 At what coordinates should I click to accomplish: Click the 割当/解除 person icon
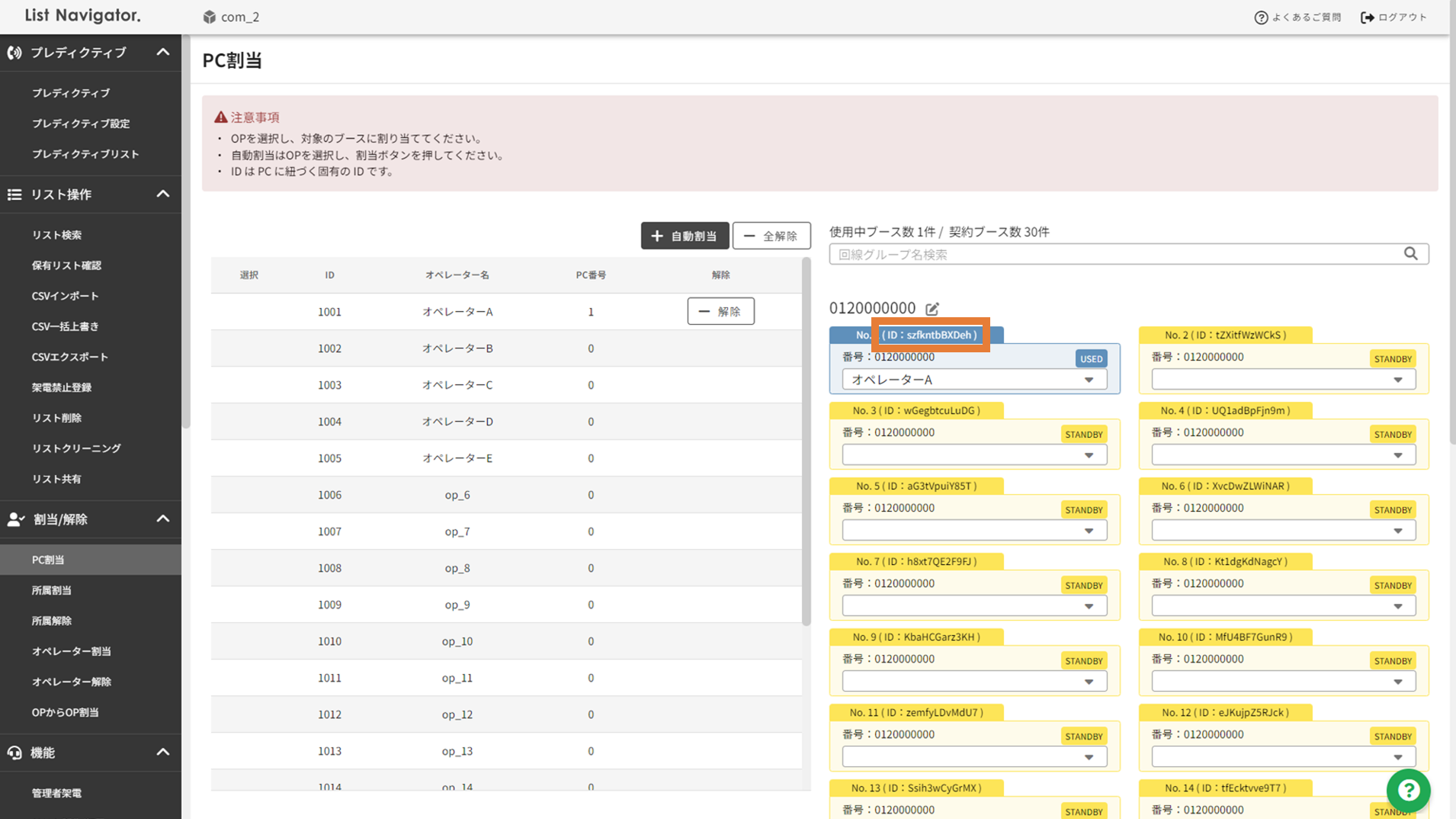click(x=15, y=519)
